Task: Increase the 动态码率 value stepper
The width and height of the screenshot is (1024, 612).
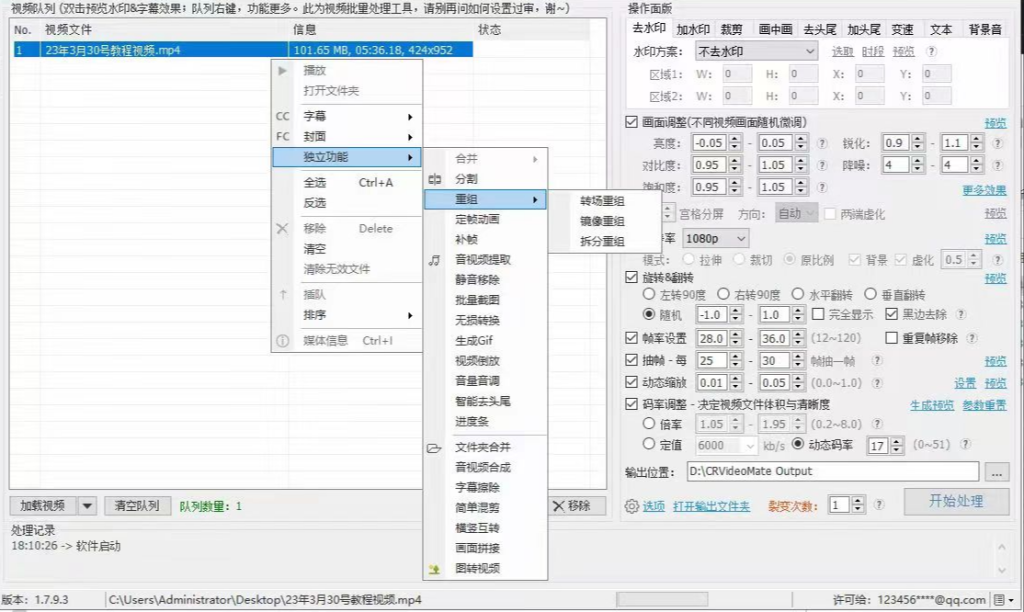Action: 897,442
